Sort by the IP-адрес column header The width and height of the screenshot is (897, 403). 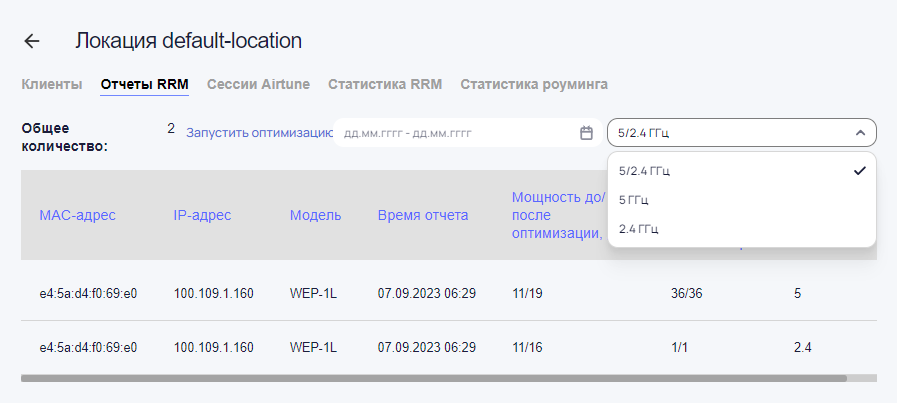click(202, 215)
